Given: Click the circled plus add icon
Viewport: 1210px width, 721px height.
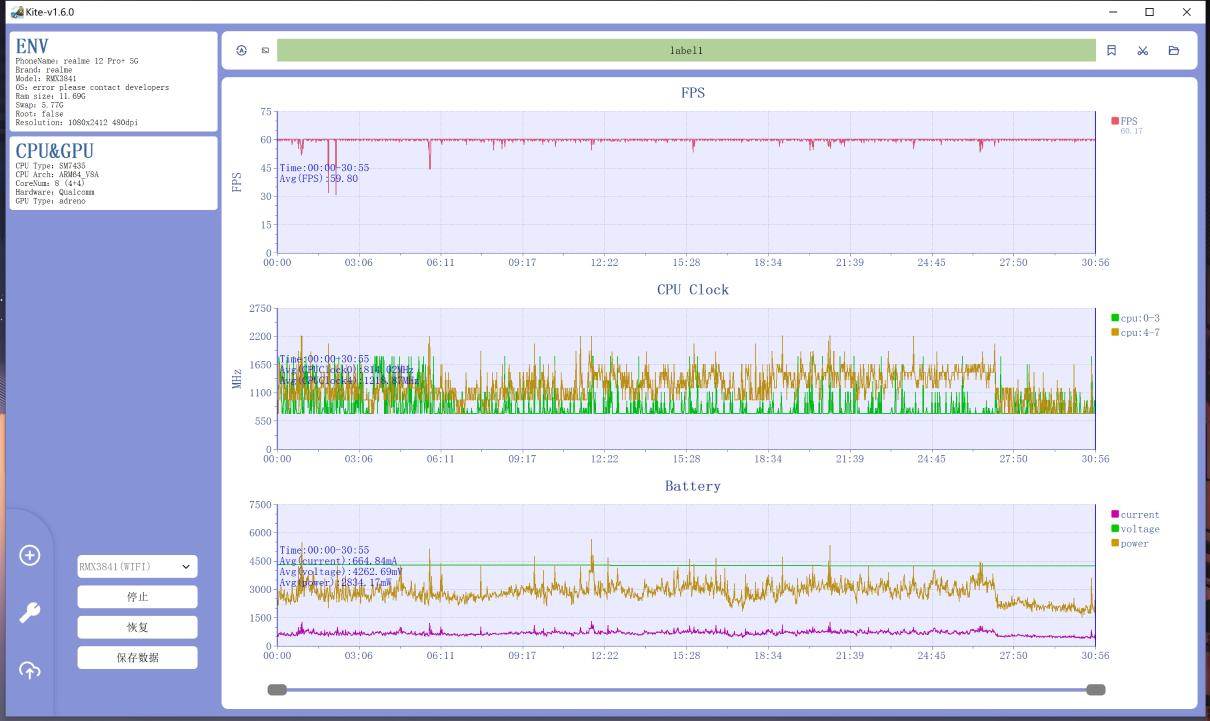Looking at the screenshot, I should 30,555.
